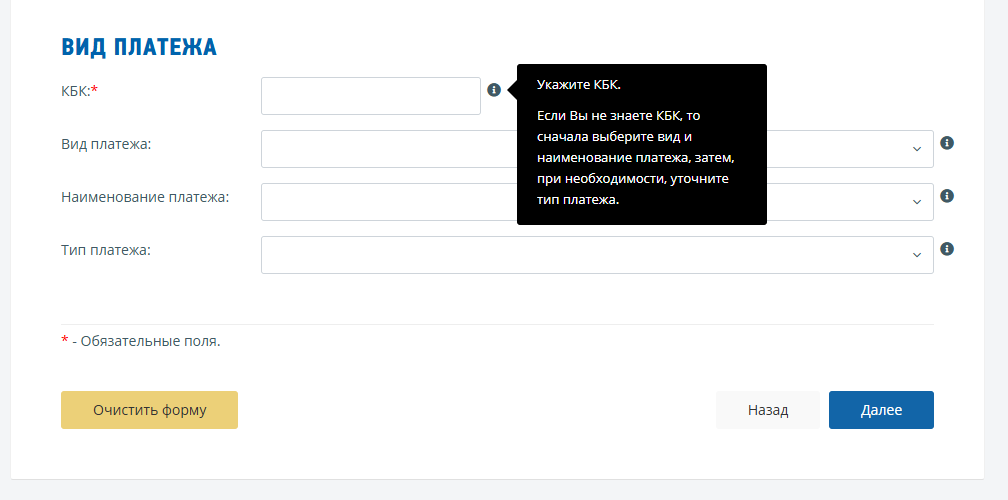Go back with the Назад button

click(x=767, y=410)
